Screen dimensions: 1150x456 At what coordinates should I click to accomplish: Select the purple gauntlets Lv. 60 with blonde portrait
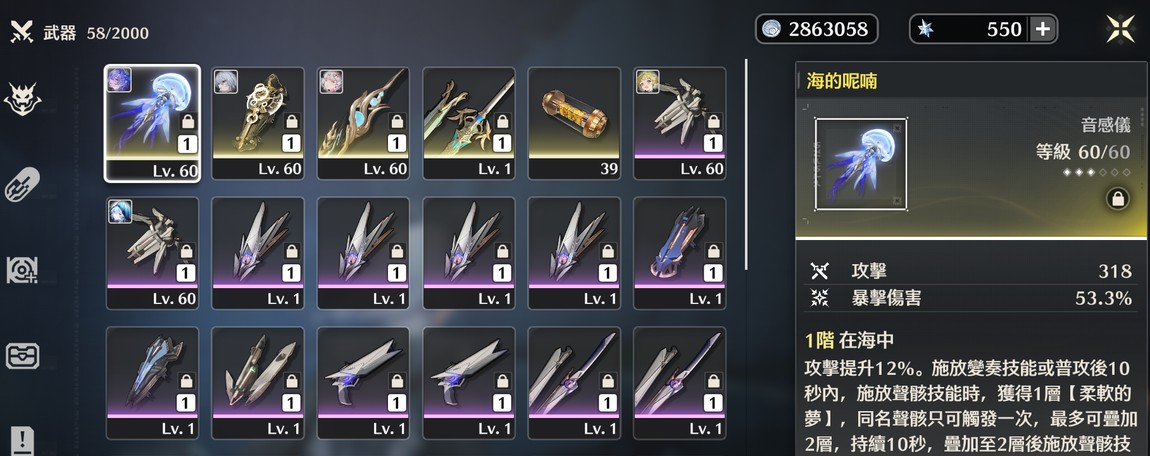tap(679, 123)
